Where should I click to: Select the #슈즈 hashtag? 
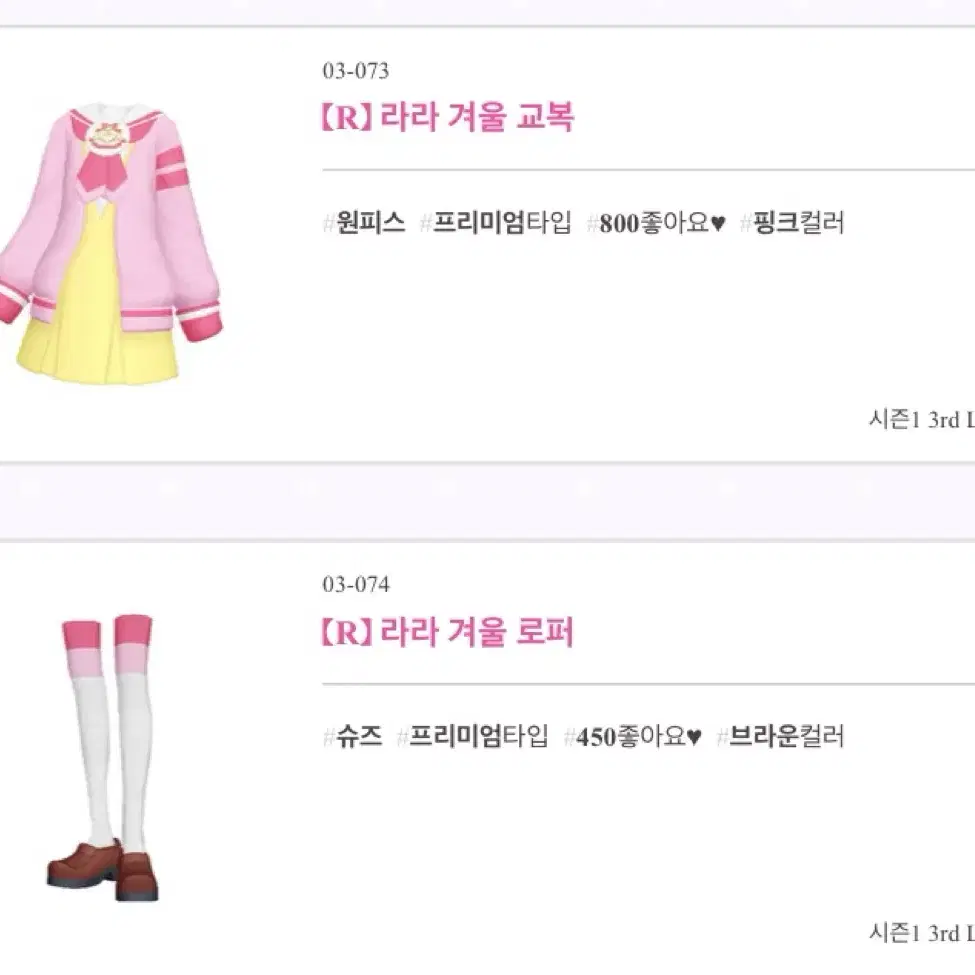[353, 737]
